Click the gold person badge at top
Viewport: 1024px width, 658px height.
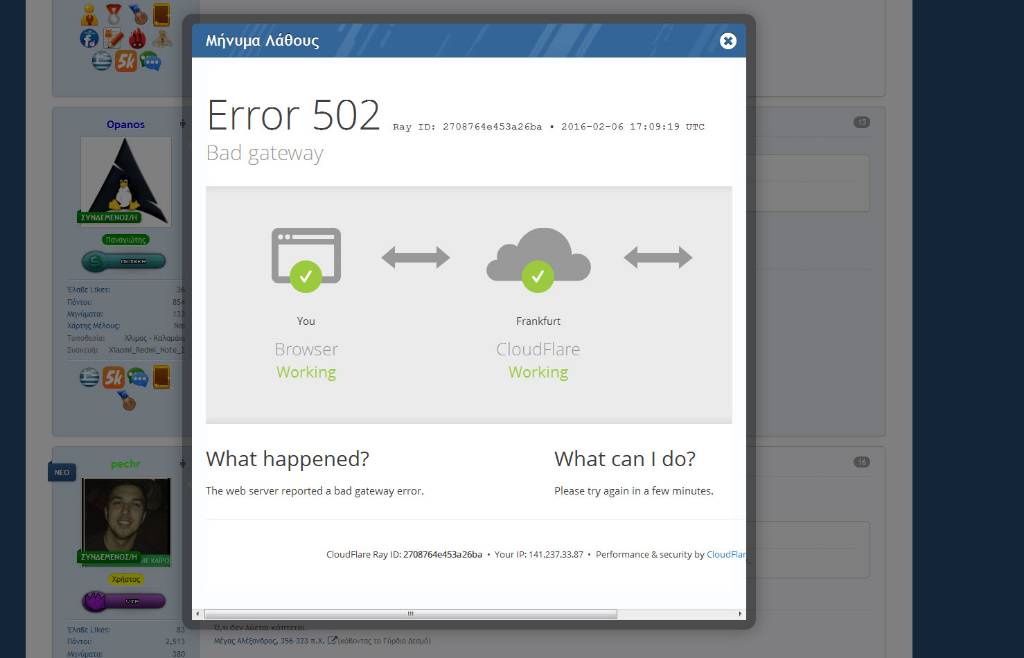click(x=89, y=14)
